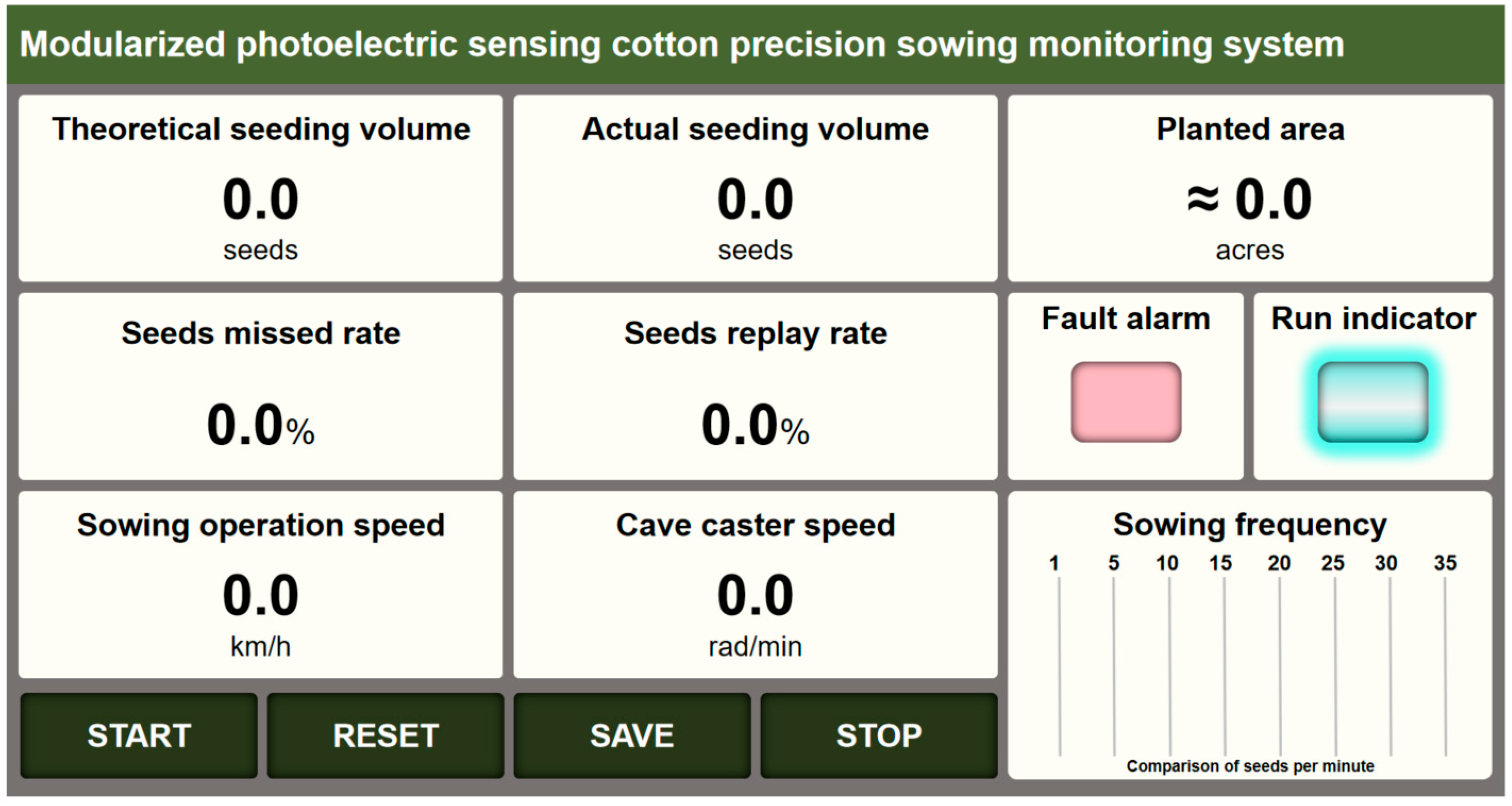The width and height of the screenshot is (1512, 806).
Task: Click the Seeds missed rate percentage
Action: pyautogui.click(x=261, y=425)
